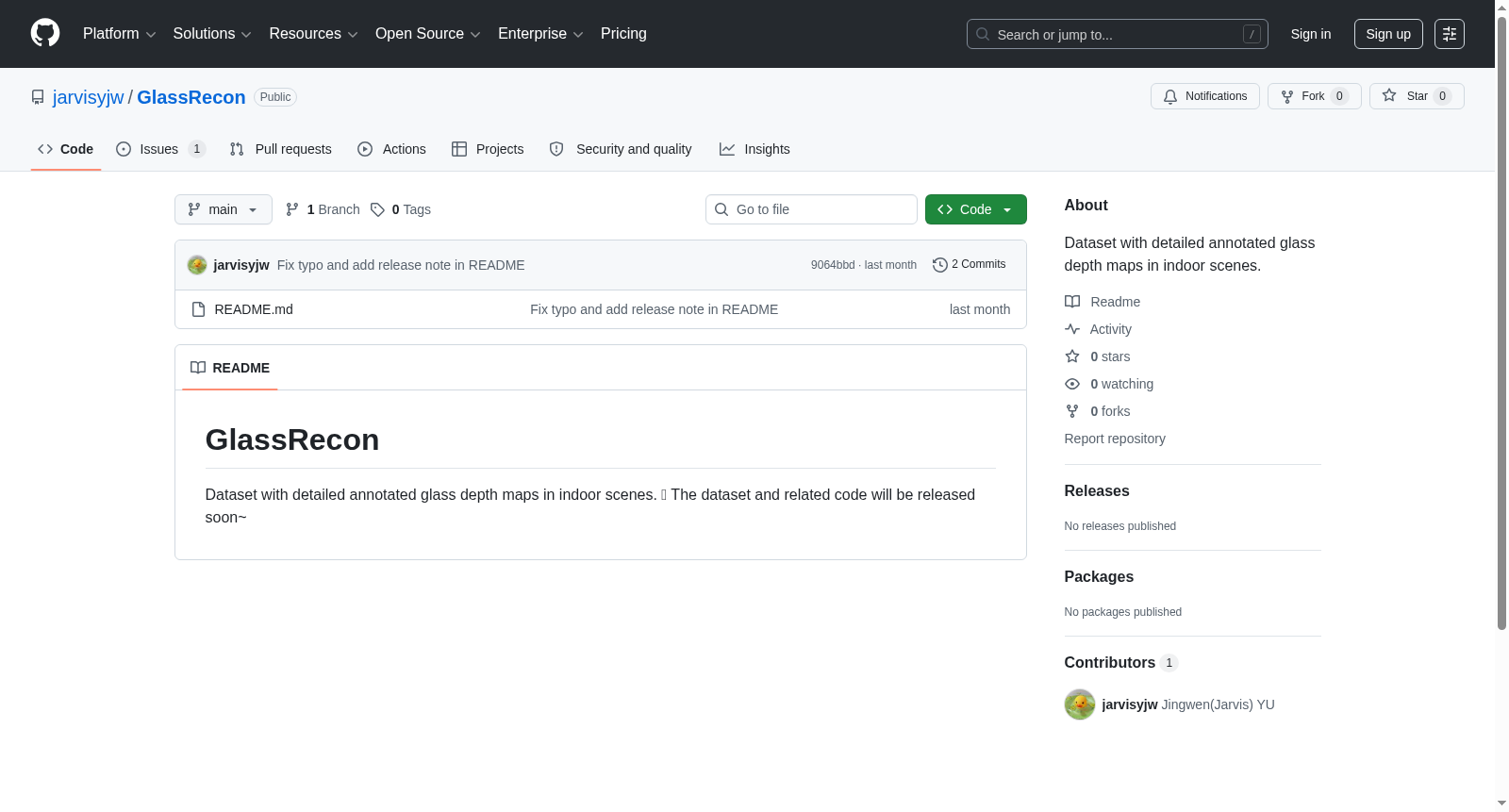Expand the Open Source menu

[x=428, y=34]
